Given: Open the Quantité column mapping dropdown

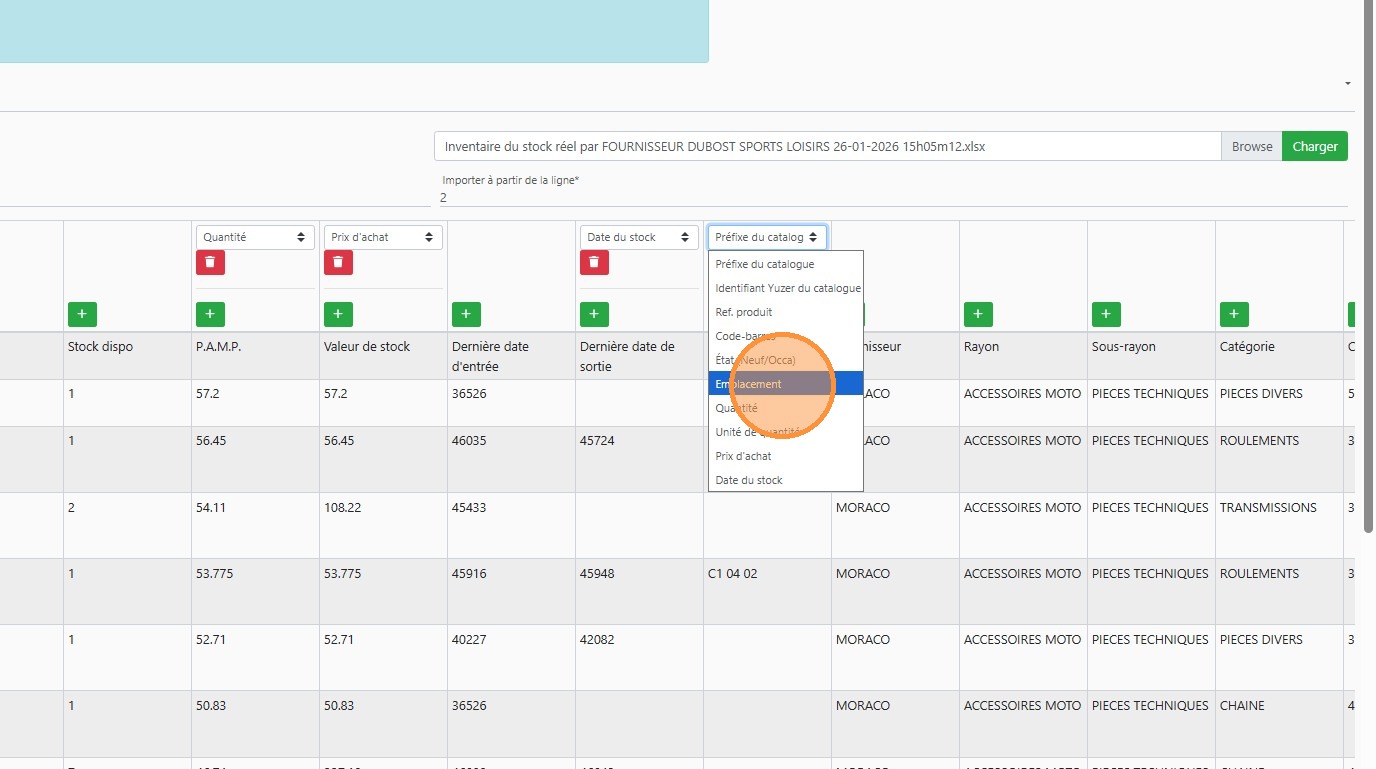Looking at the screenshot, I should tap(255, 237).
